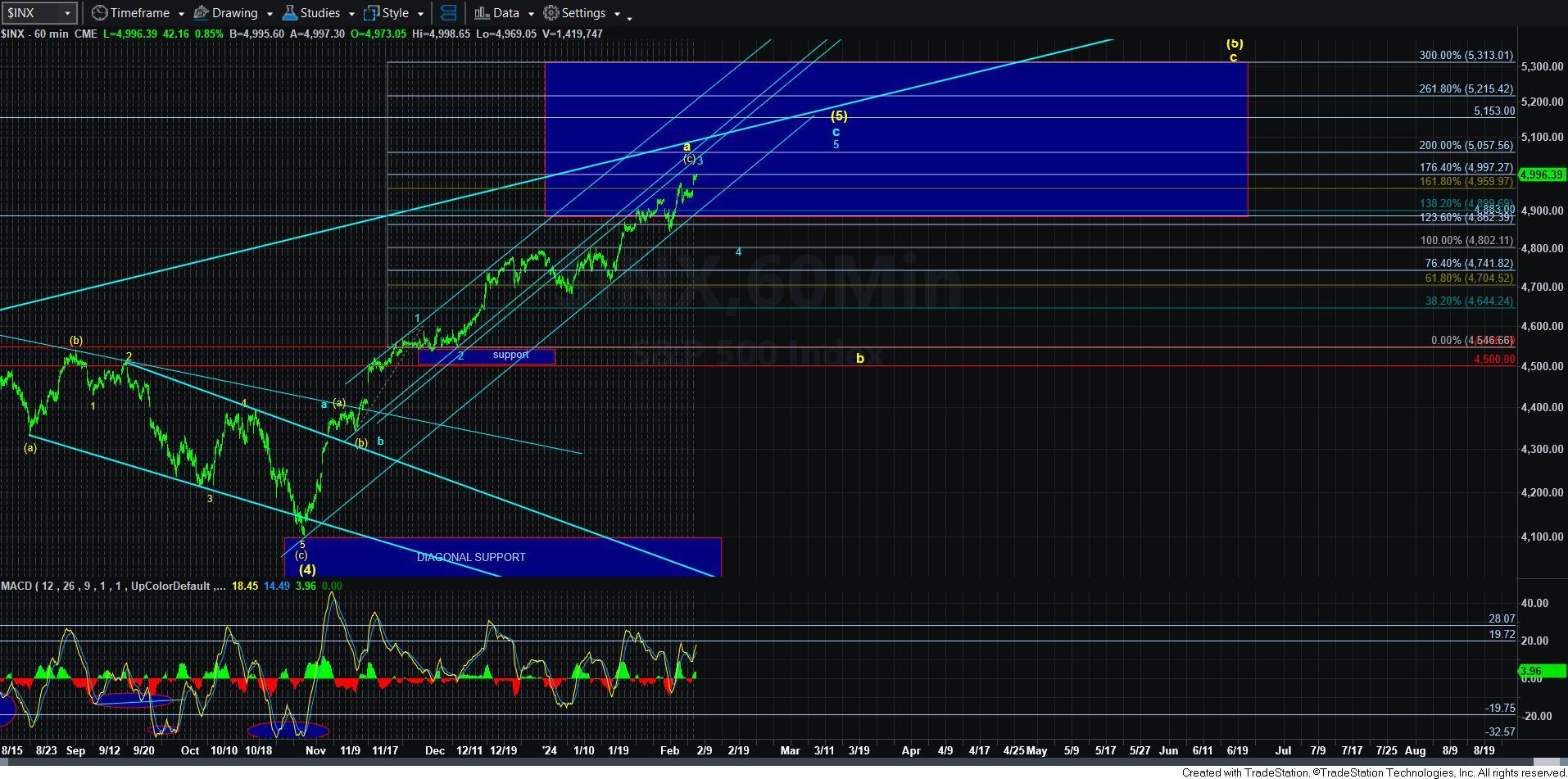Click the cyan '4' wave label
This screenshot has width=1568, height=779.
tap(738, 252)
